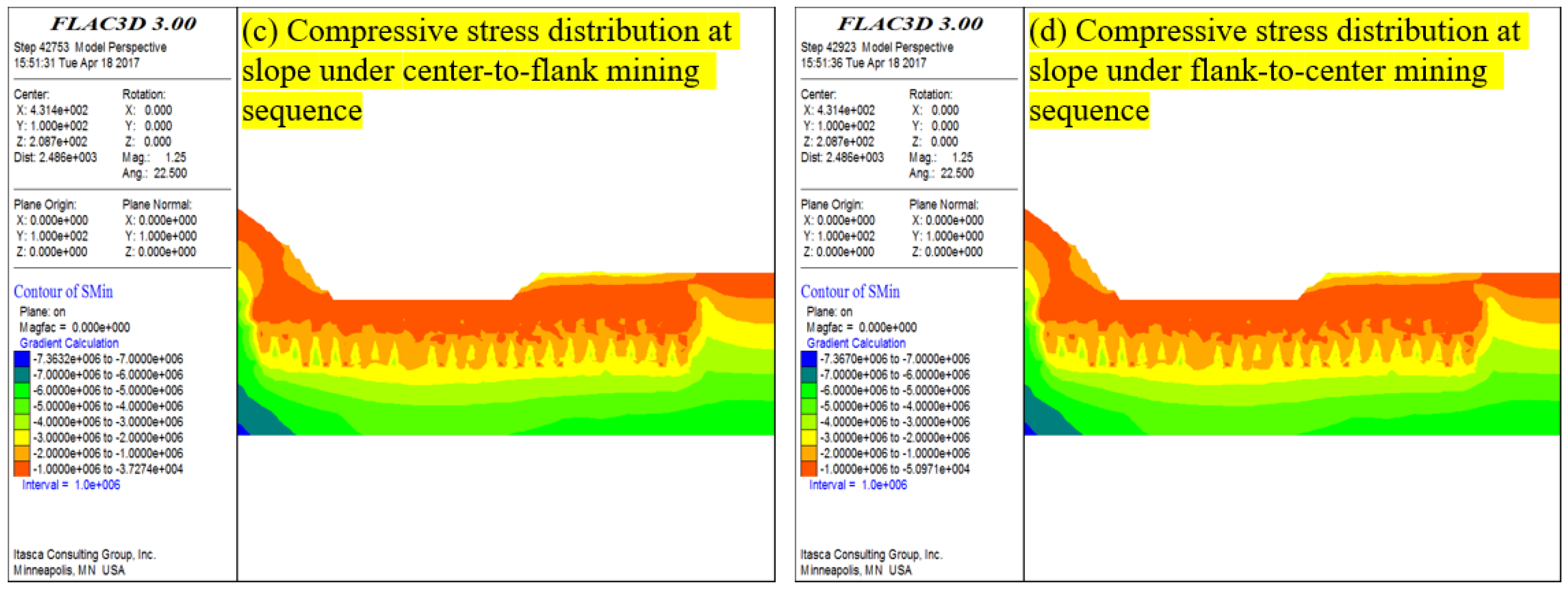Click Plane Normal label in panel (d)
1568x591 pixels.
tap(943, 205)
